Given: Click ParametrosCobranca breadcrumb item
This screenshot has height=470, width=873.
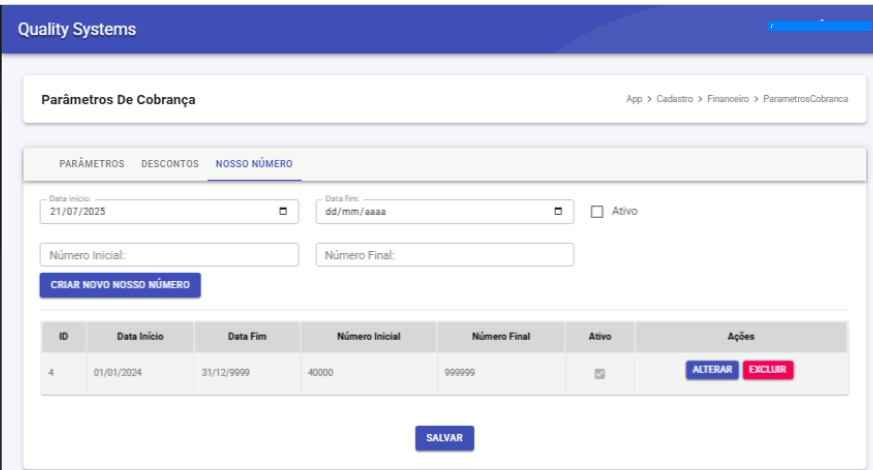Looking at the screenshot, I should tap(805, 100).
